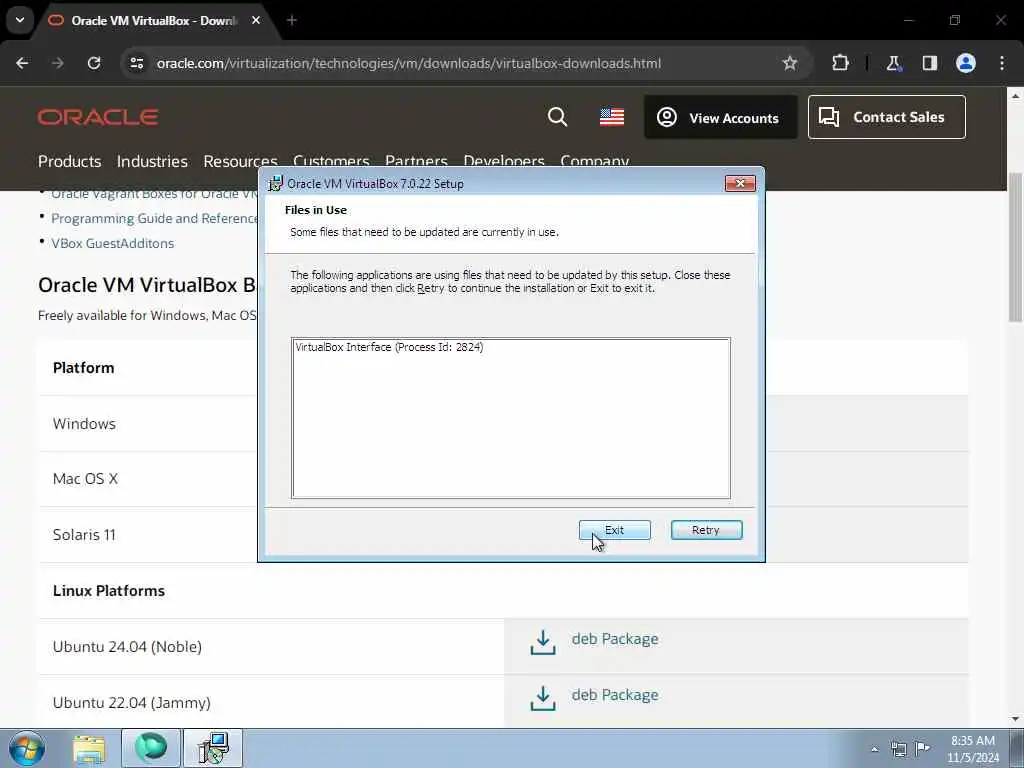Open the tab search dropdown arrow

coord(20,20)
